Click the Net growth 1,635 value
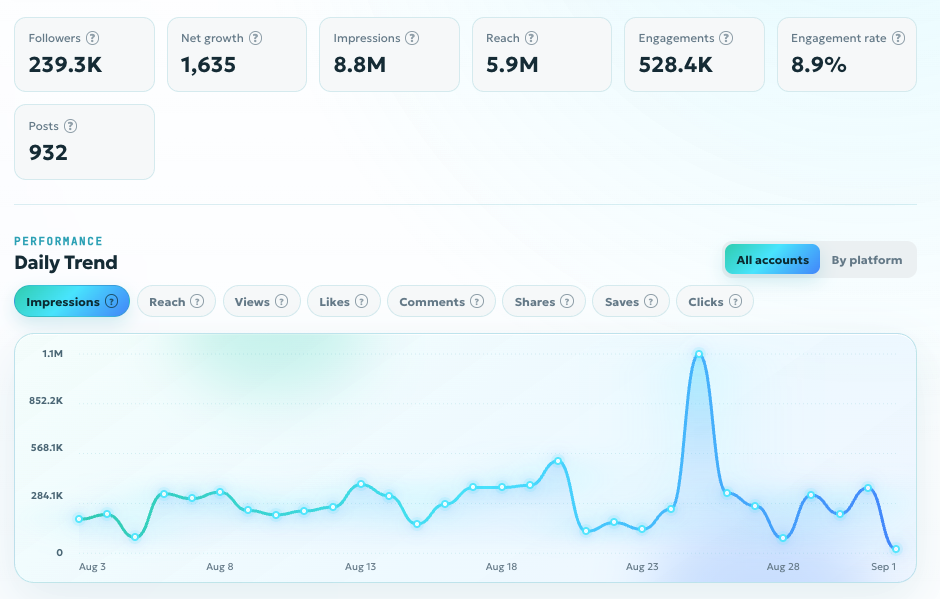 [x=209, y=65]
